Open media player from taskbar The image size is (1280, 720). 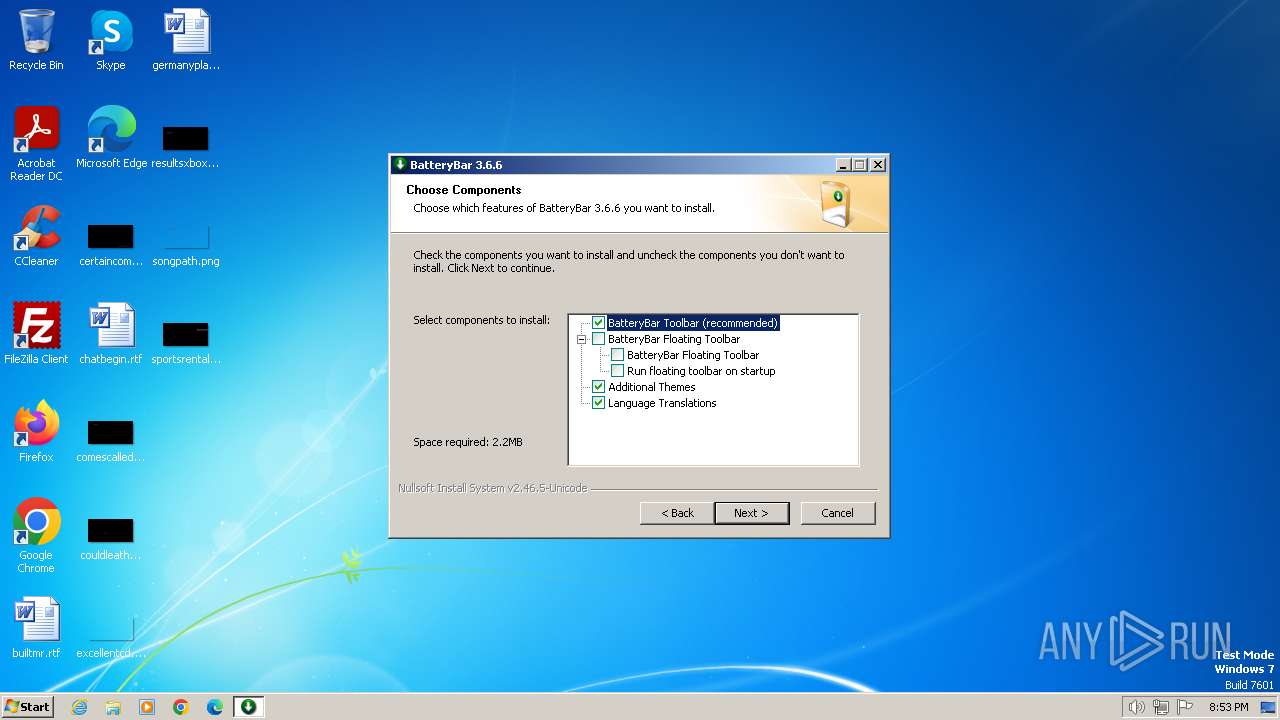(147, 707)
